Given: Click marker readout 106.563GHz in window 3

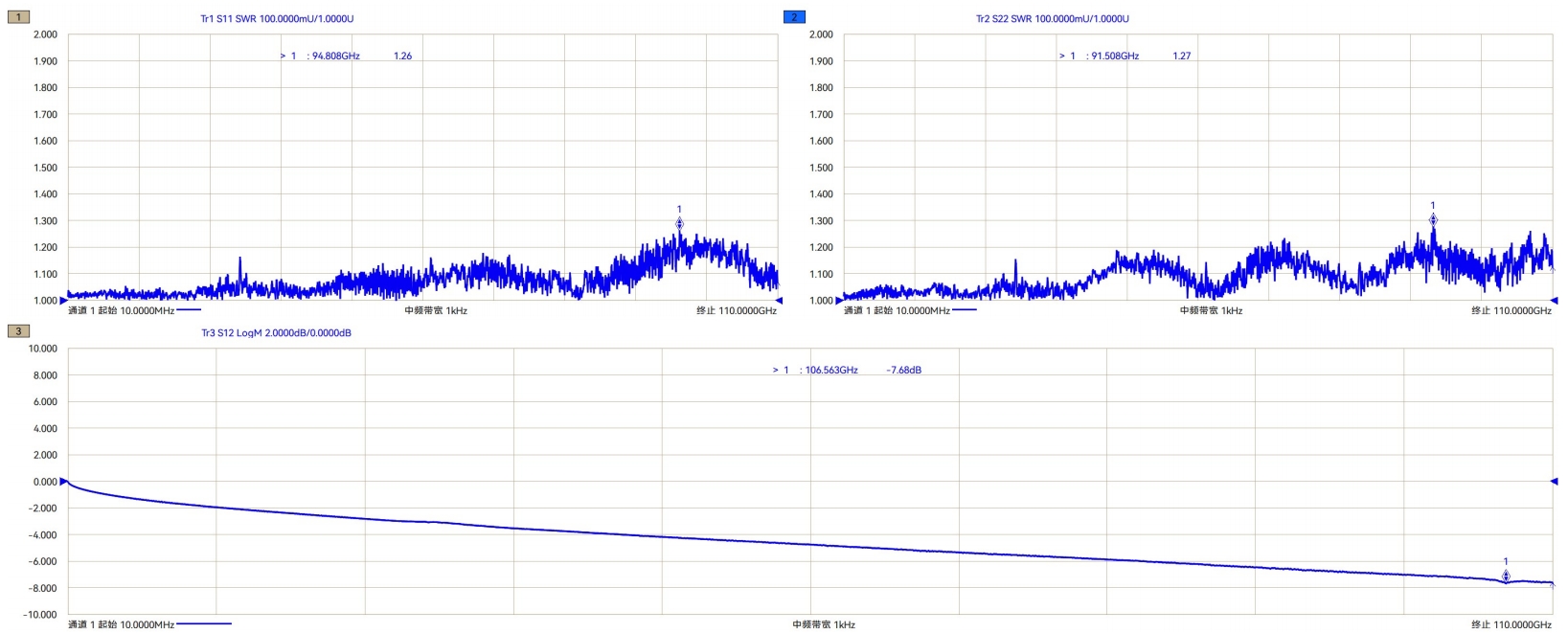Looking at the screenshot, I should tap(831, 371).
